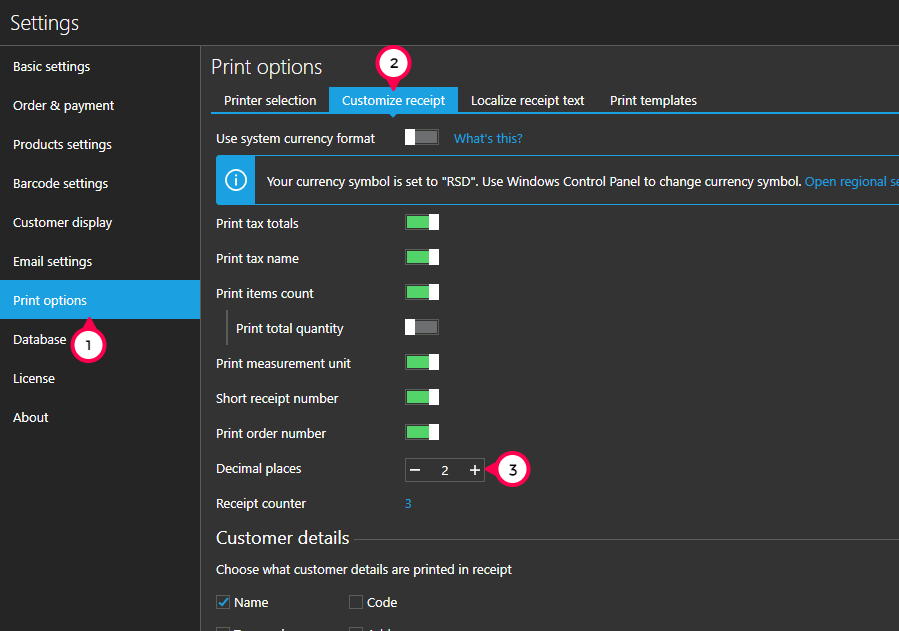Toggle Use system currency format switch
Image resolution: width=899 pixels, height=631 pixels.
(x=421, y=137)
